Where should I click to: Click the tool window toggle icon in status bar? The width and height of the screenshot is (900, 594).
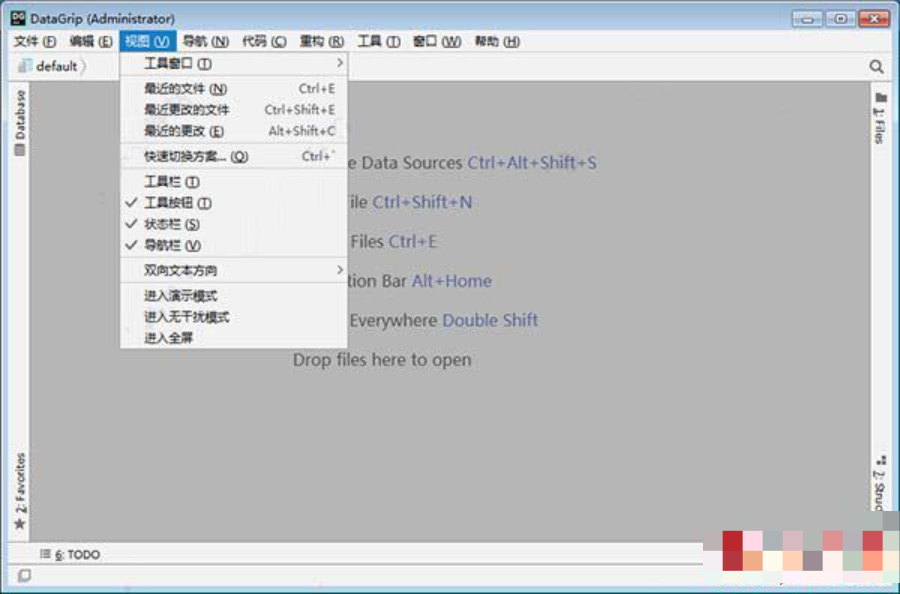(24, 575)
